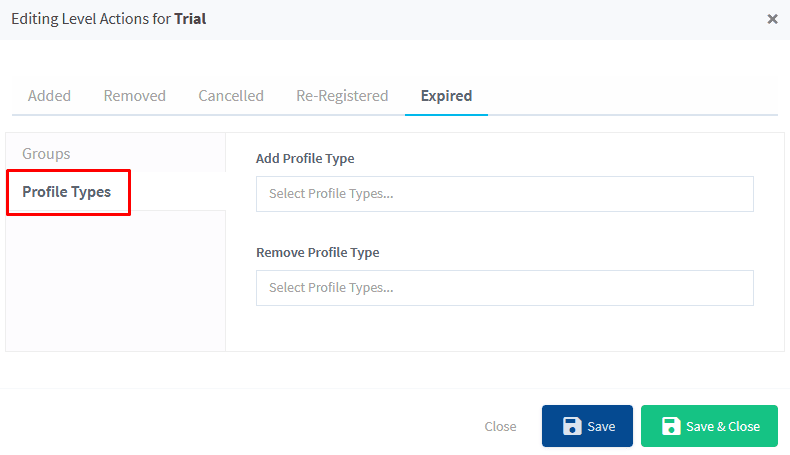Click the bold Trial level name
The image size is (790, 455).
(190, 19)
